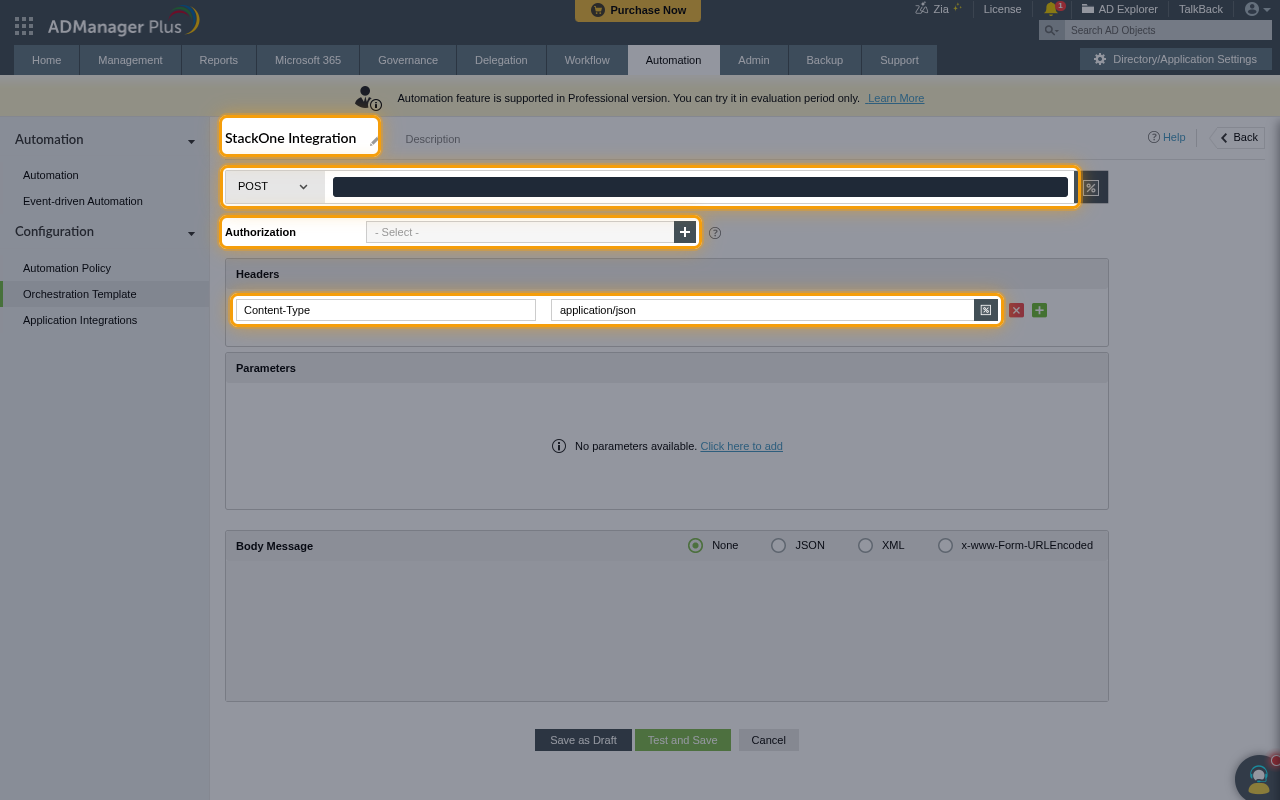
Task: Select None body message option
Action: point(695,545)
